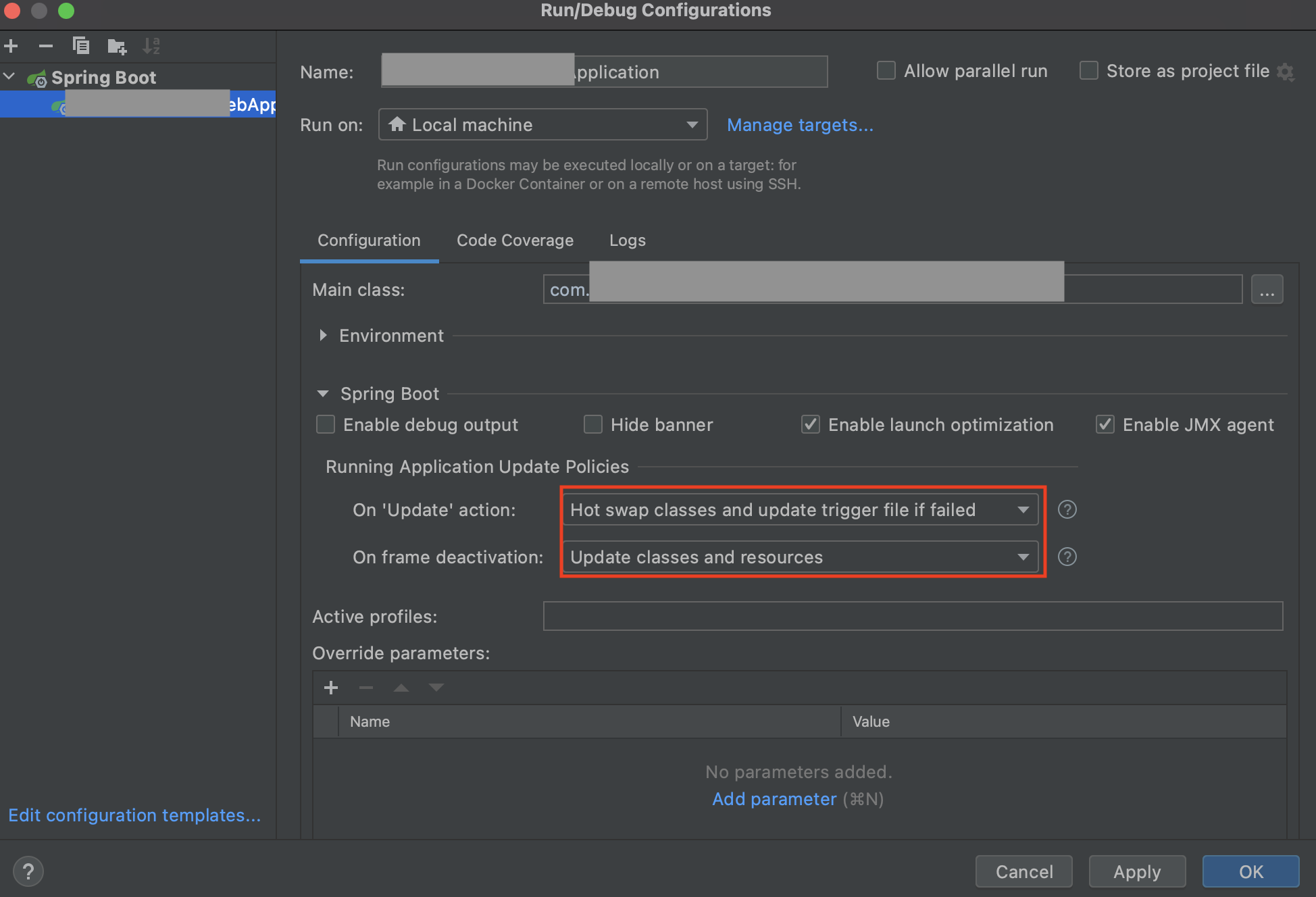Click the gear icon beside Store as project file

[x=1286, y=72]
